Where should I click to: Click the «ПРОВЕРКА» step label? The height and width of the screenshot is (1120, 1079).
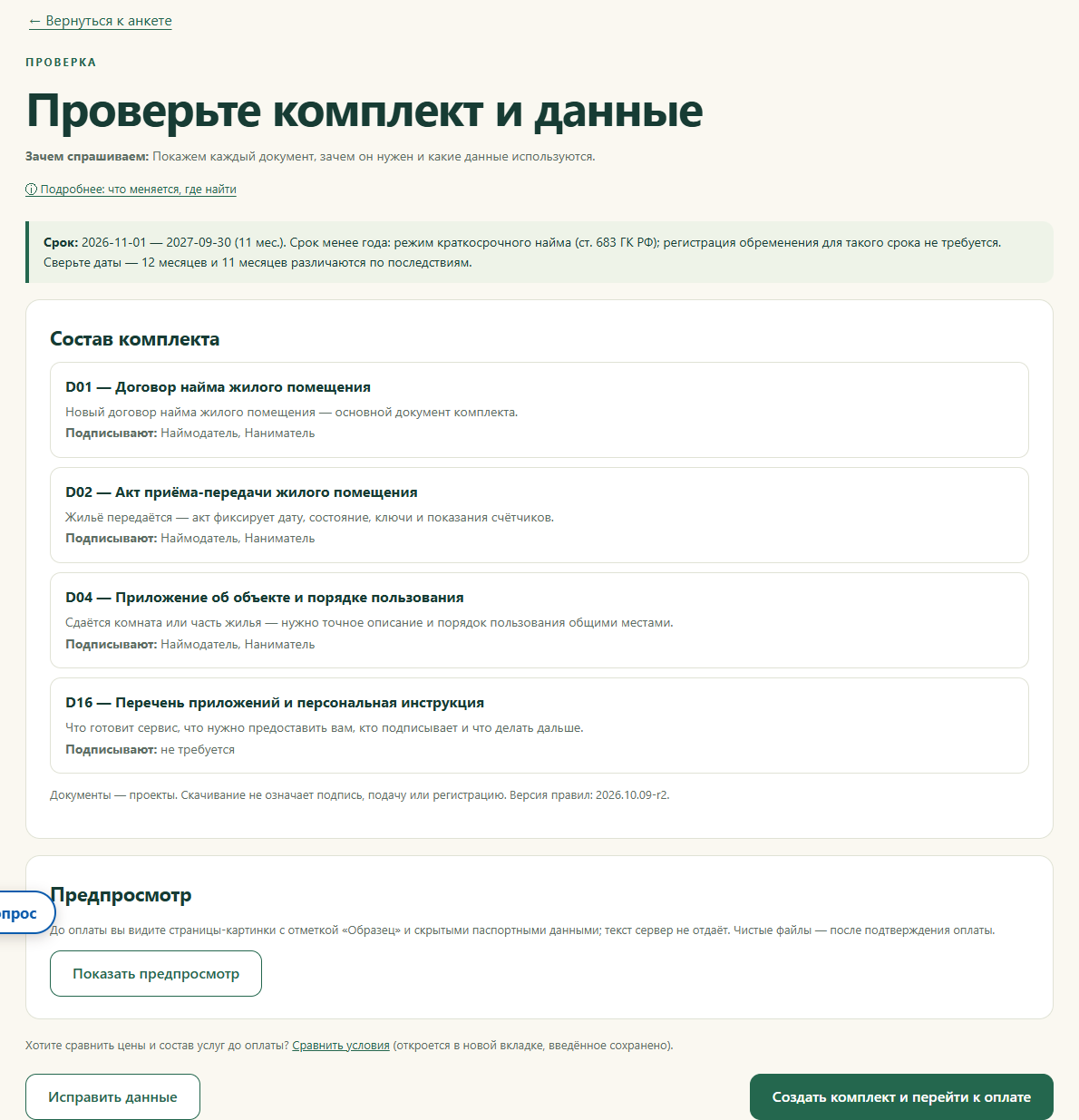(x=61, y=63)
